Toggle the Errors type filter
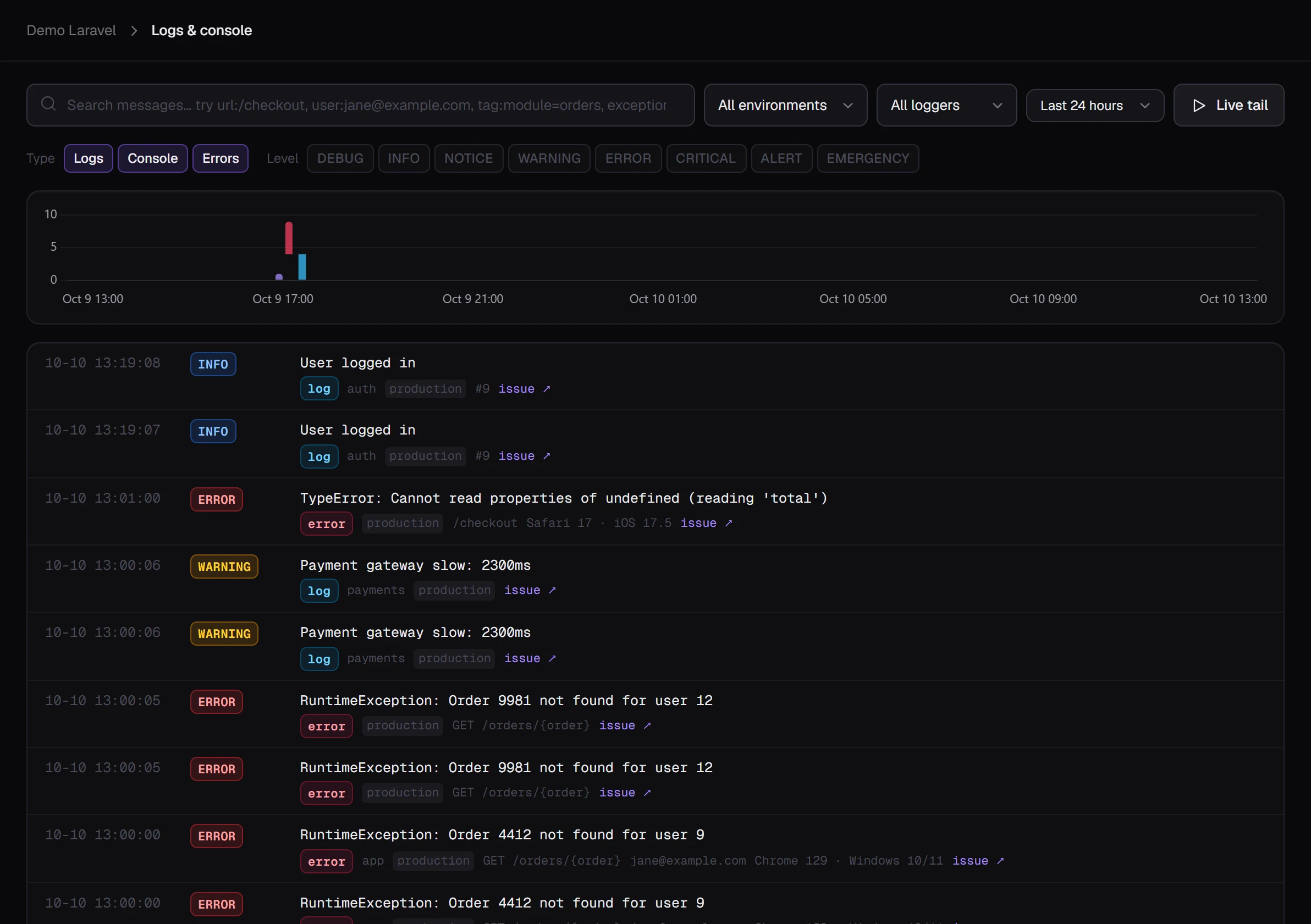Screen dimensions: 1311x924 pyautogui.click(x=221, y=158)
